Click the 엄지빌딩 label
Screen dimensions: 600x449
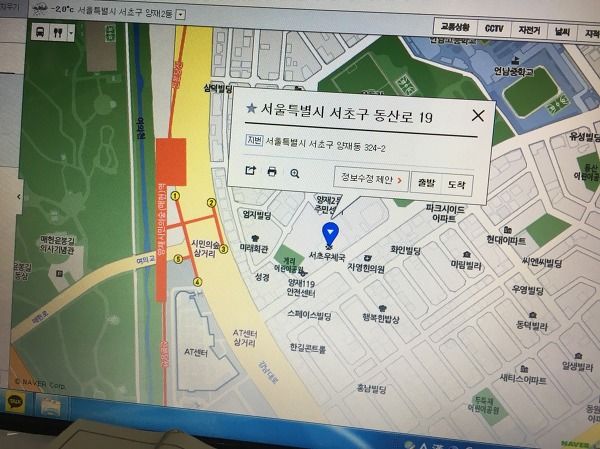click(257, 215)
